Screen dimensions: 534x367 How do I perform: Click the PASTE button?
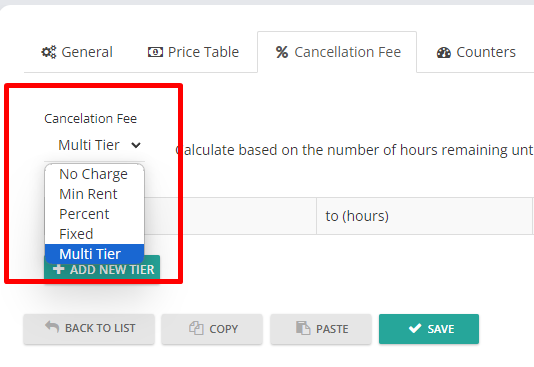pos(321,329)
